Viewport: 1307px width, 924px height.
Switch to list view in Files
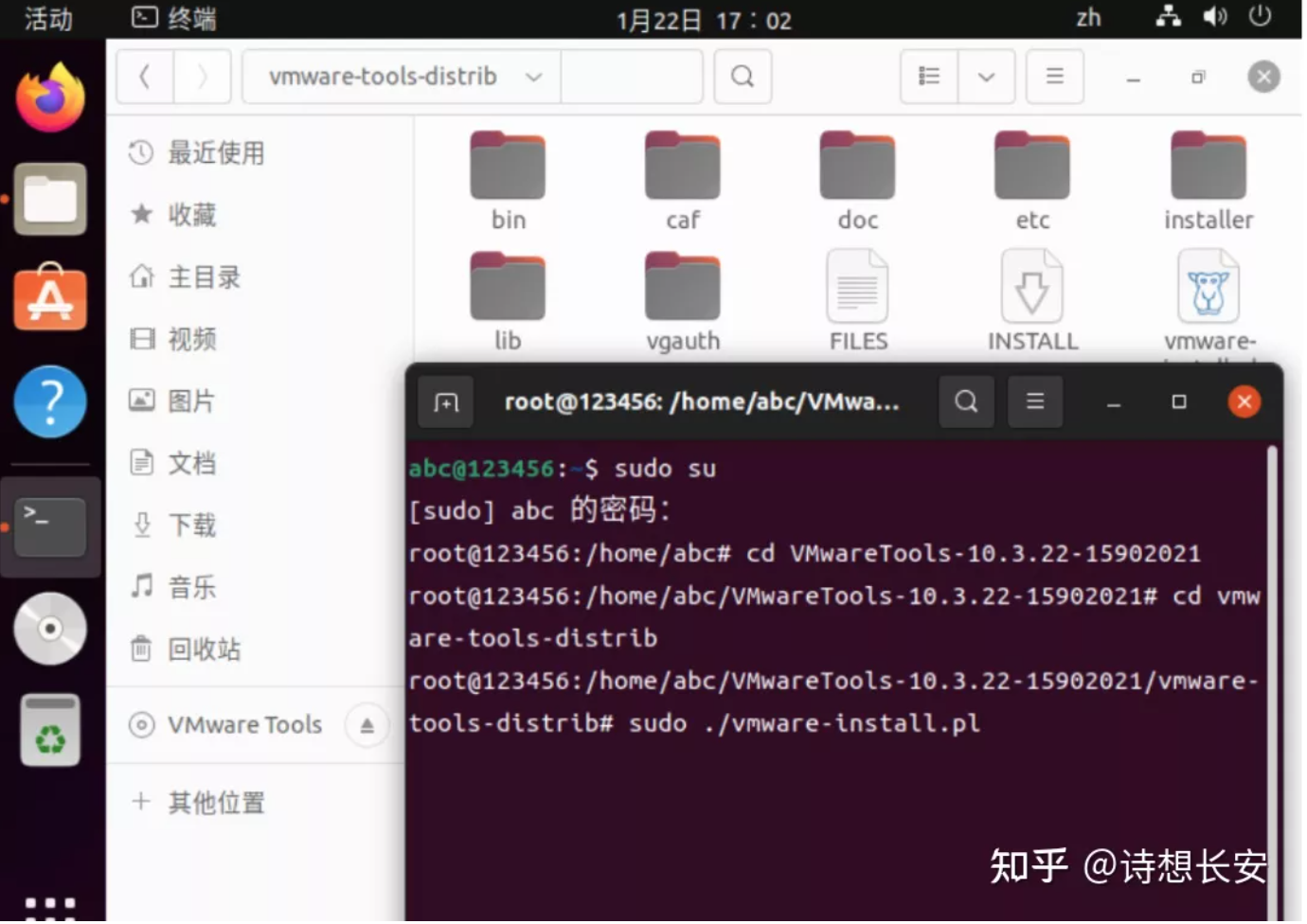point(929,77)
